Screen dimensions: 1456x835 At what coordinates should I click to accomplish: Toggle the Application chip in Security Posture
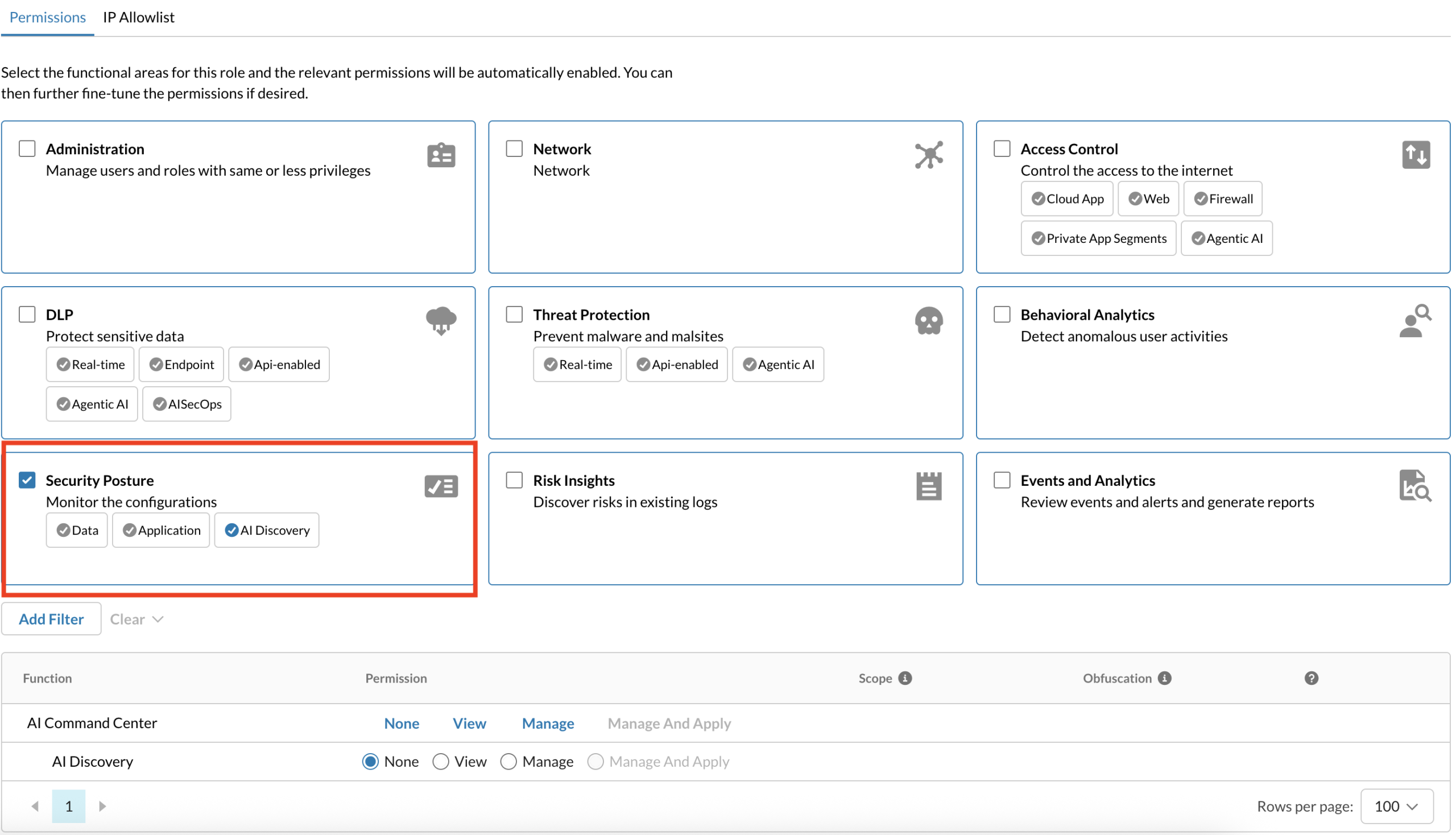161,530
